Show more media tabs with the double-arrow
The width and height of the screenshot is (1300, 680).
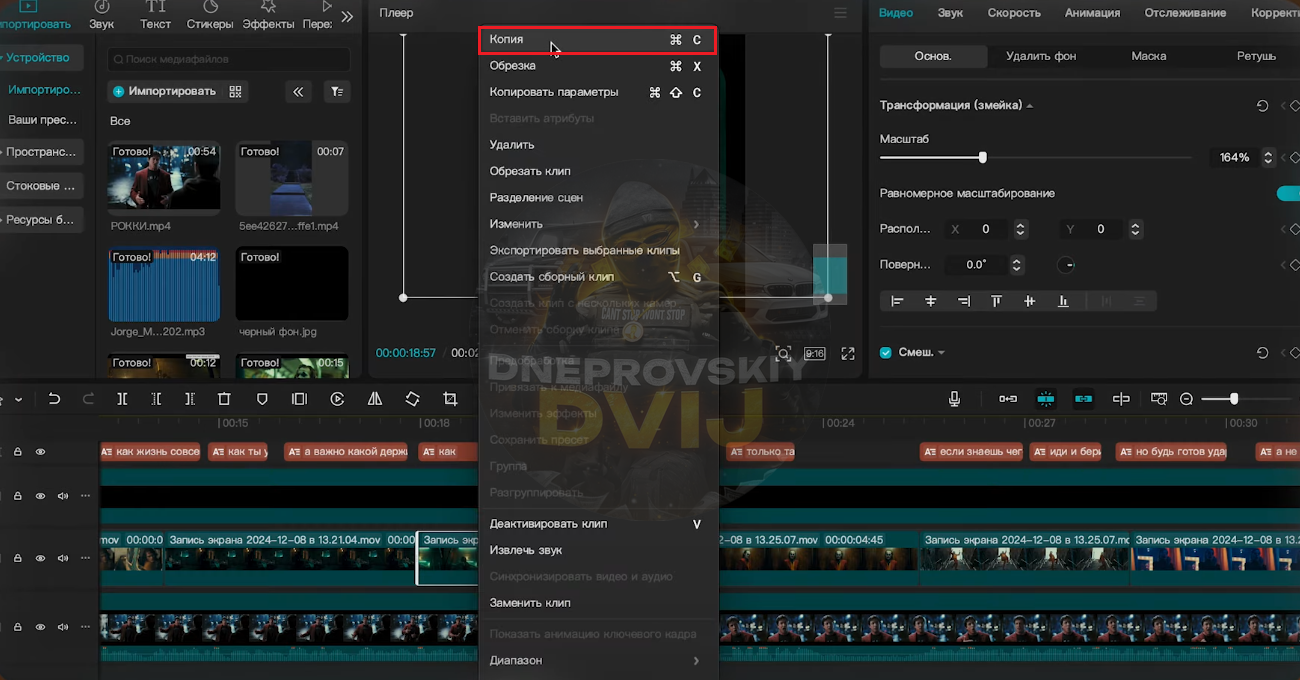pyautogui.click(x=347, y=16)
